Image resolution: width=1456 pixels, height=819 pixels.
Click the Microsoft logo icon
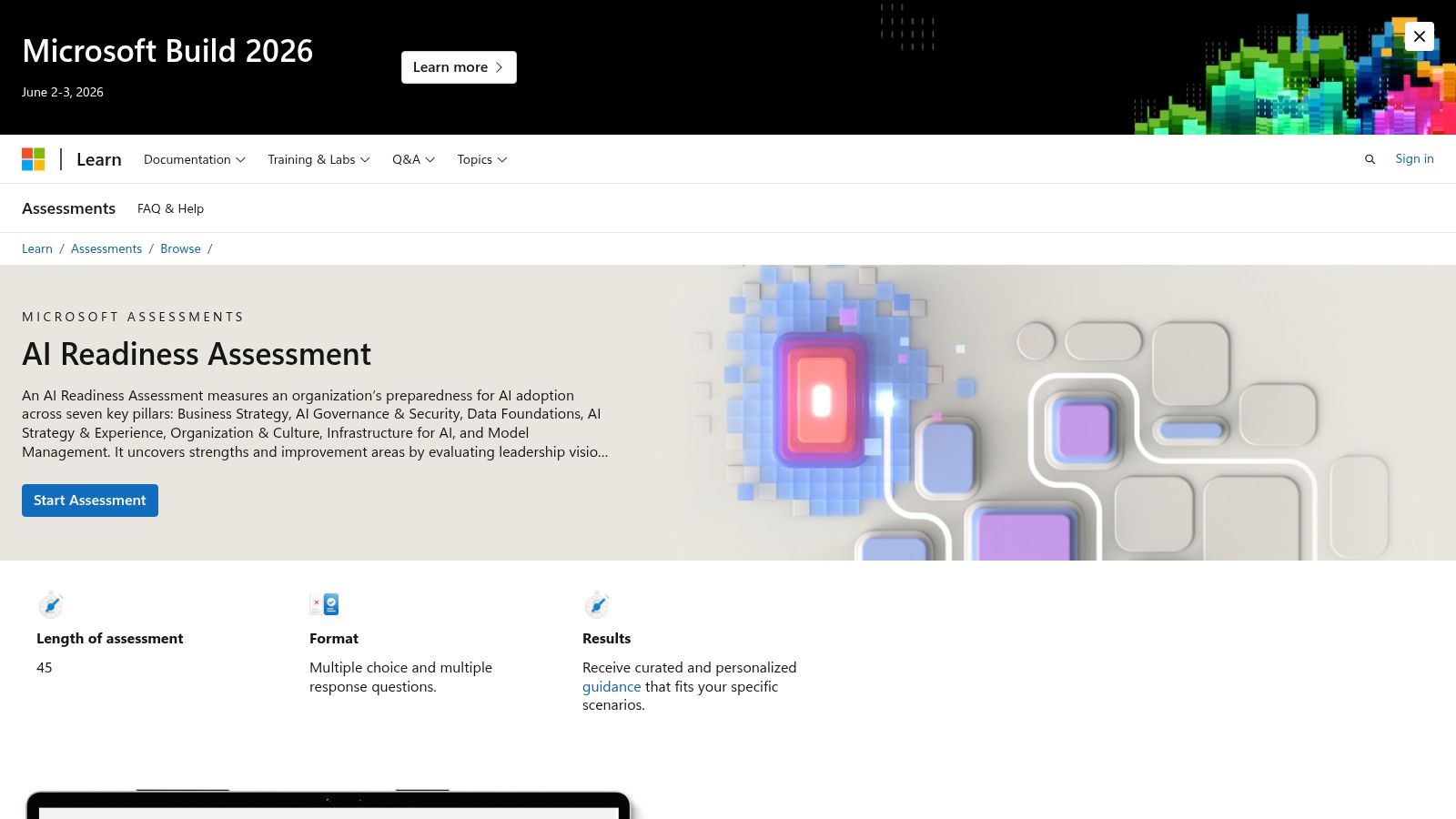34,159
